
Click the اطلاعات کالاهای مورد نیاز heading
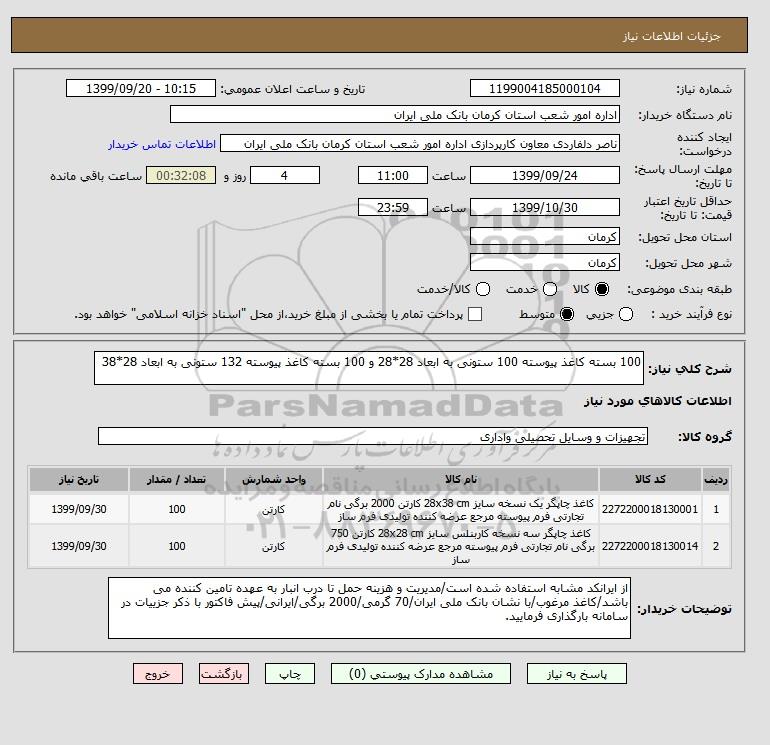pos(658,401)
